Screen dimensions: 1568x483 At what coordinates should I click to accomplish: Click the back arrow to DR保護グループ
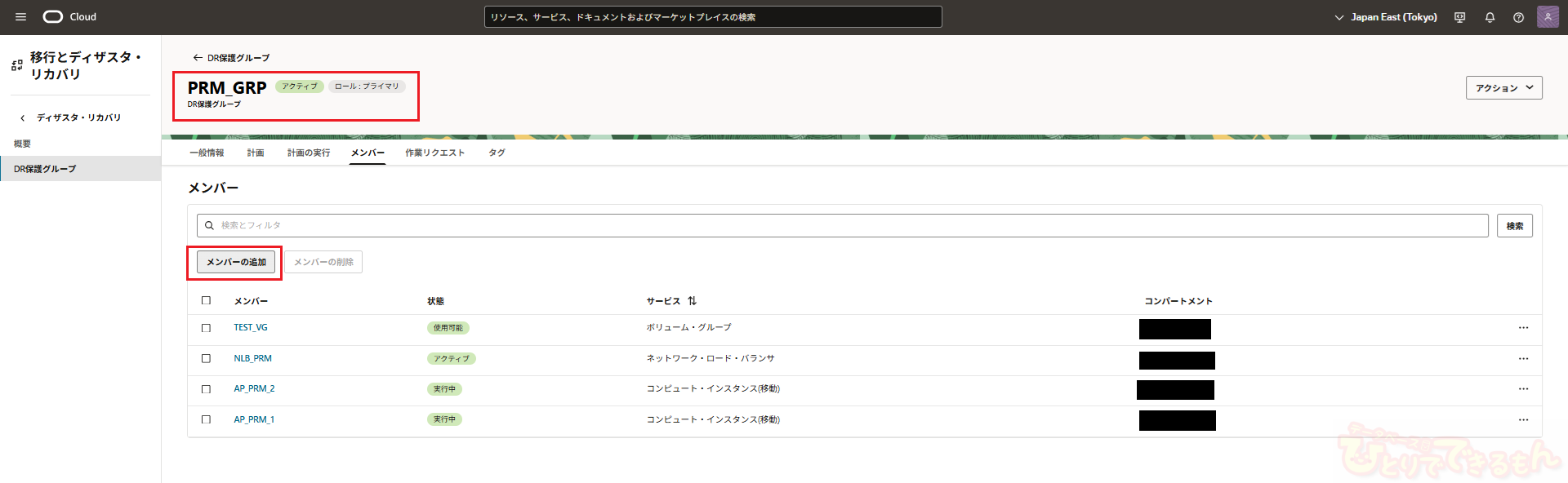198,58
